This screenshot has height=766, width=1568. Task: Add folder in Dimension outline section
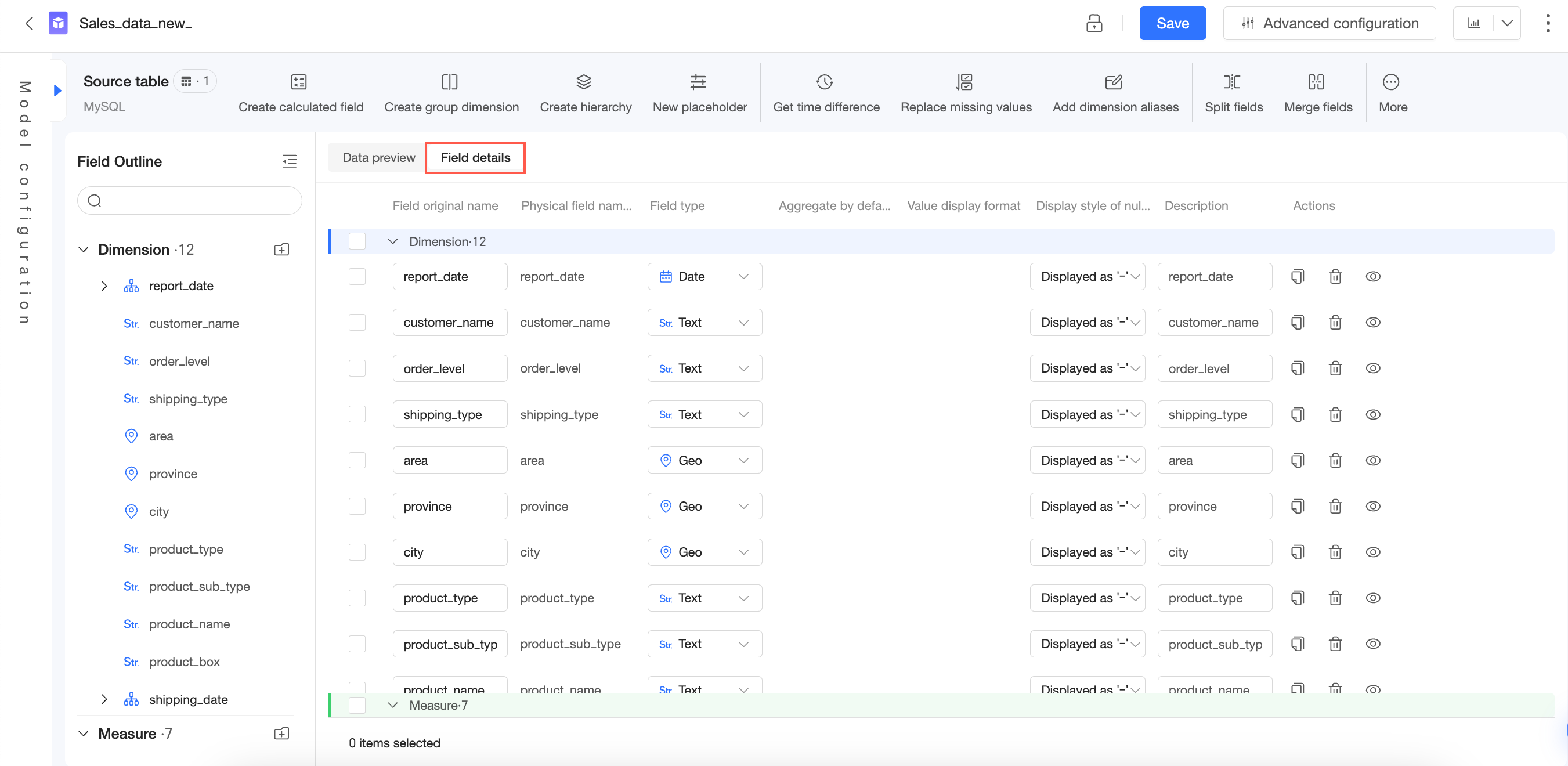tap(281, 250)
